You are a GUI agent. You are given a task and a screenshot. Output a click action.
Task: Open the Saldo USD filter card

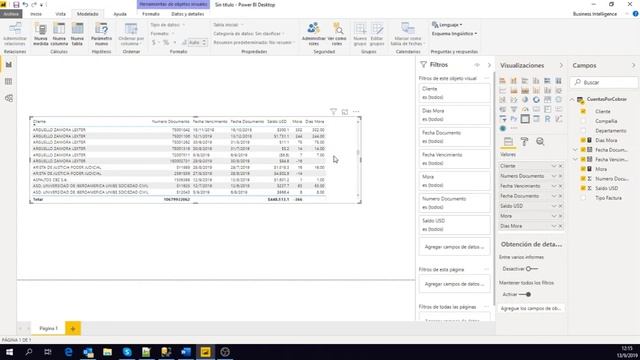[454, 225]
